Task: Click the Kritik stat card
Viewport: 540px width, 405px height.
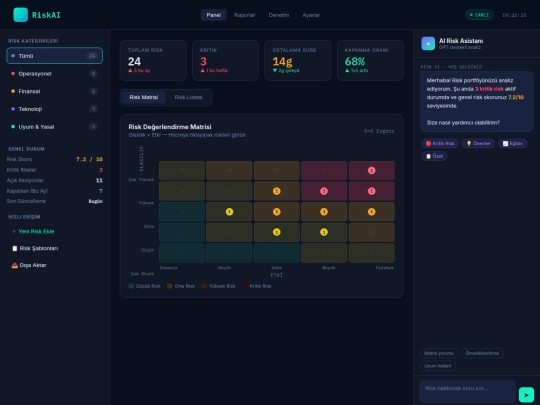Action: click(226, 60)
